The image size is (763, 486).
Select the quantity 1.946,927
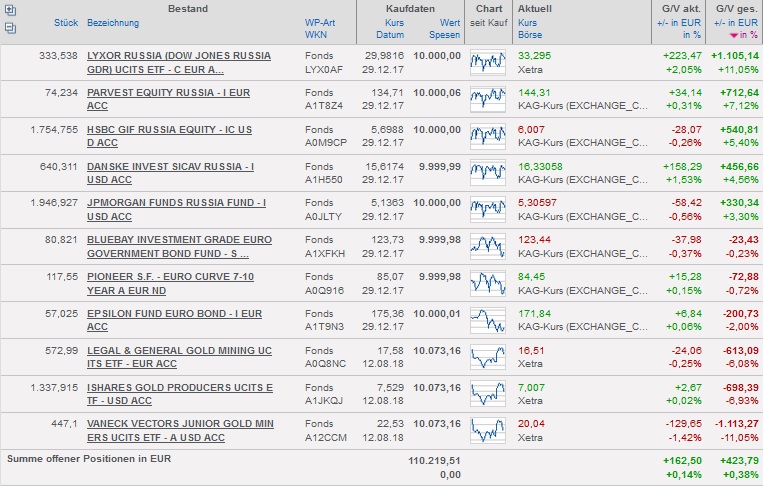click(54, 202)
